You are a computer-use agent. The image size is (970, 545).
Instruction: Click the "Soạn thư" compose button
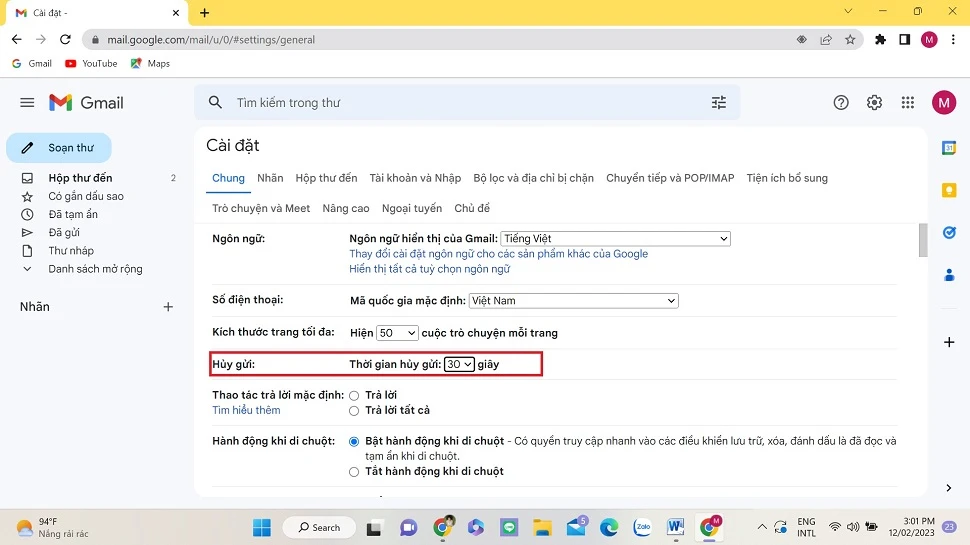tap(59, 148)
